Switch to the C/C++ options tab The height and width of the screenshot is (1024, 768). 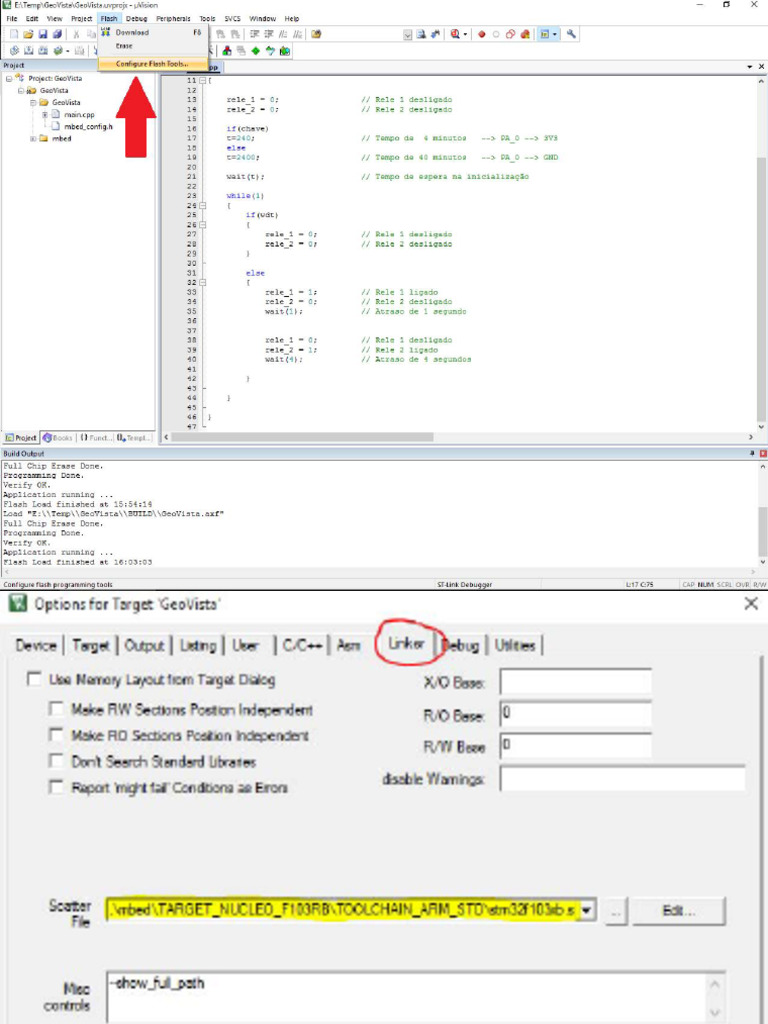pos(302,645)
